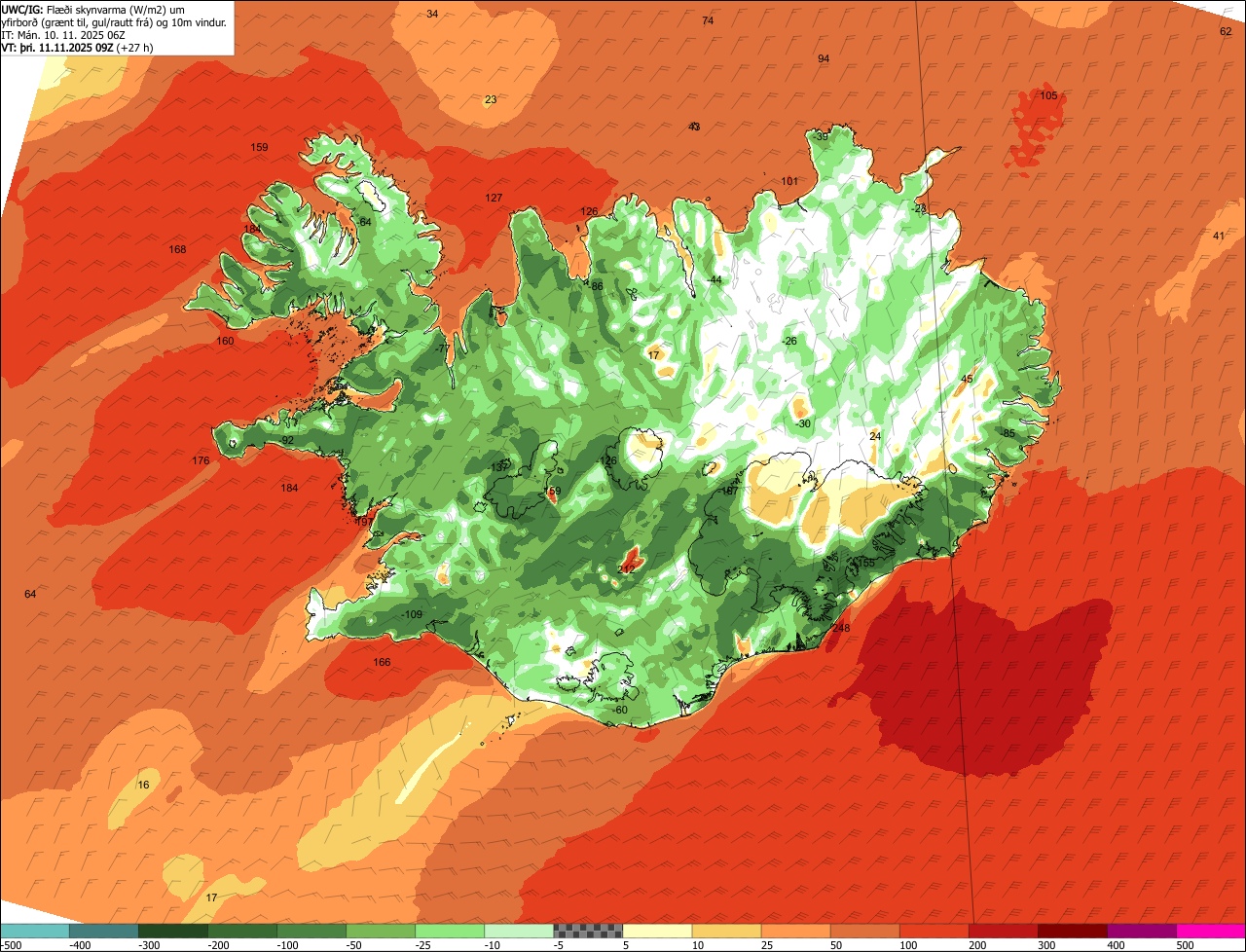This screenshot has width=1246, height=952.
Task: Click the value 86 in northern Iceland
Action: coord(598,285)
